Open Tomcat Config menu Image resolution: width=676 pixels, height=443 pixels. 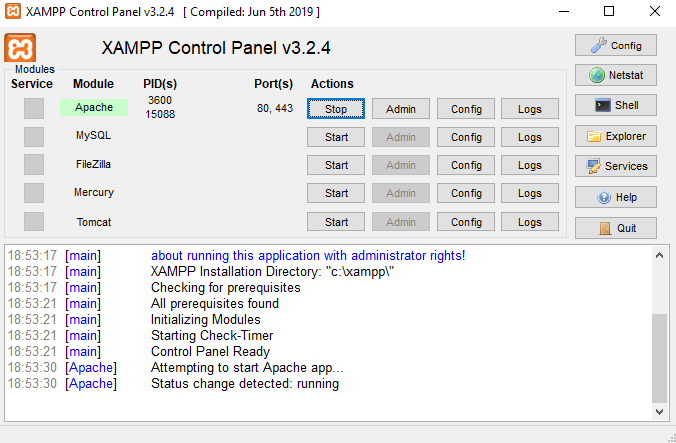(x=466, y=222)
